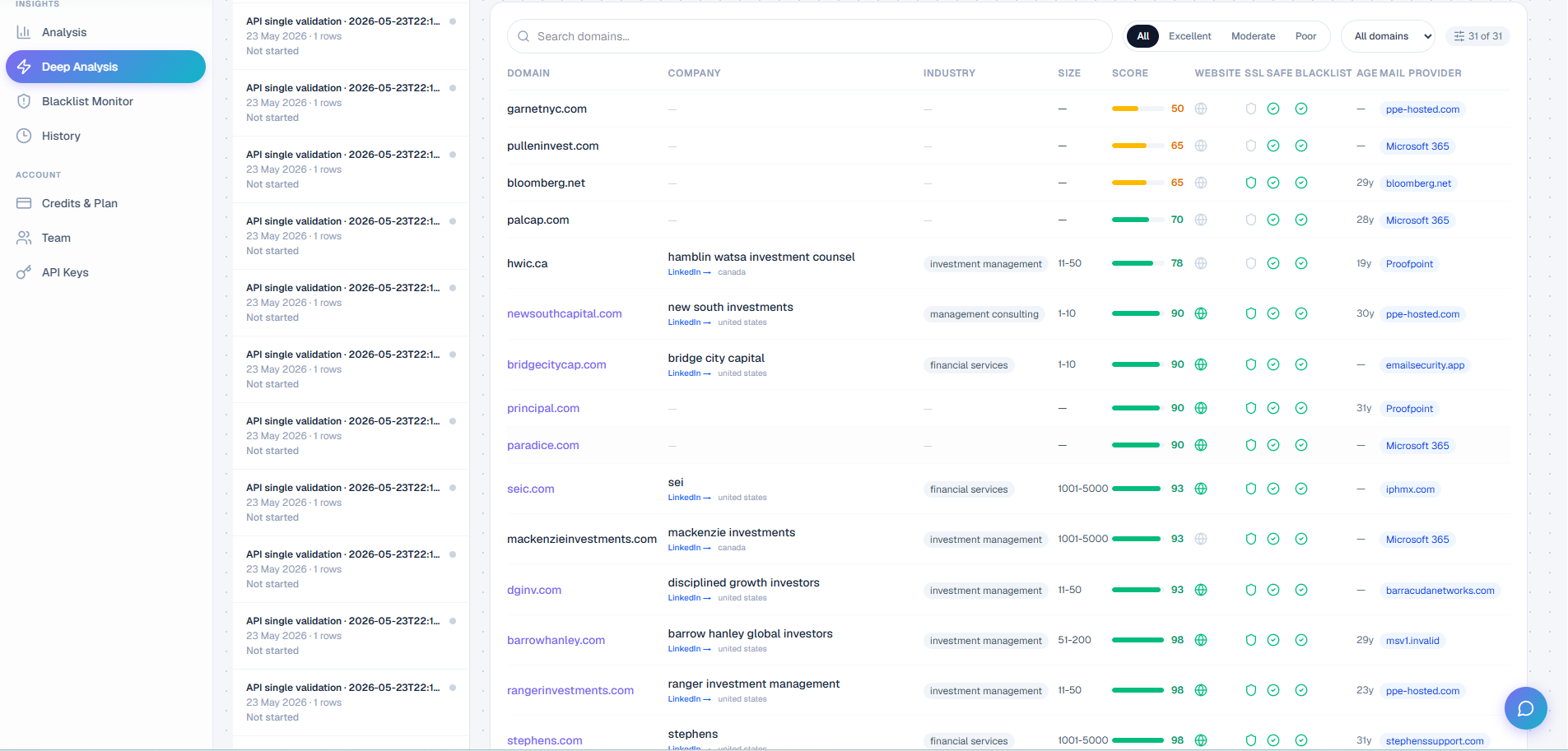Click the Blacklist Monitor shield icon
Image resolution: width=1568 pixels, height=751 pixels.
point(24,101)
